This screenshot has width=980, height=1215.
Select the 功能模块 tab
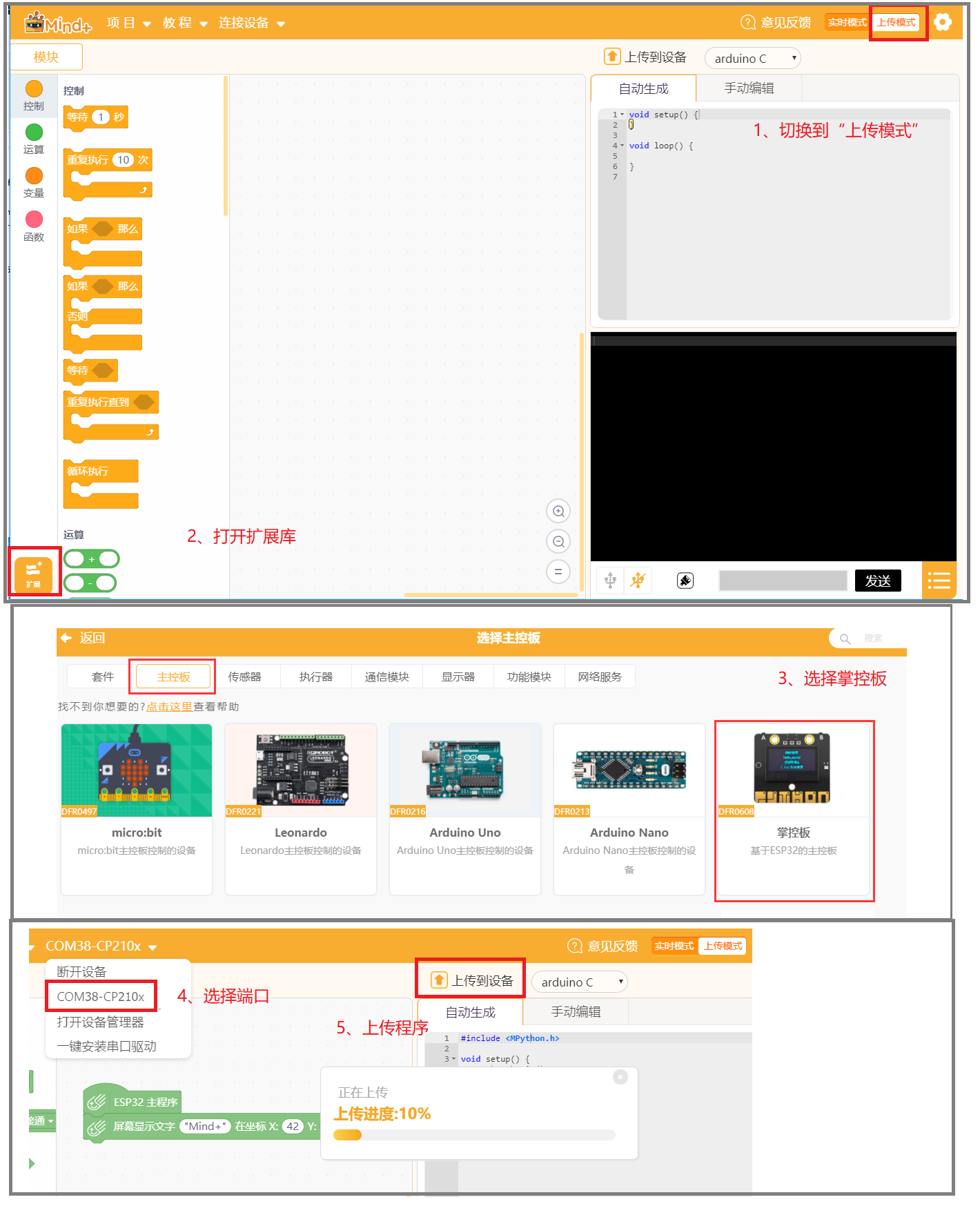pyautogui.click(x=529, y=677)
